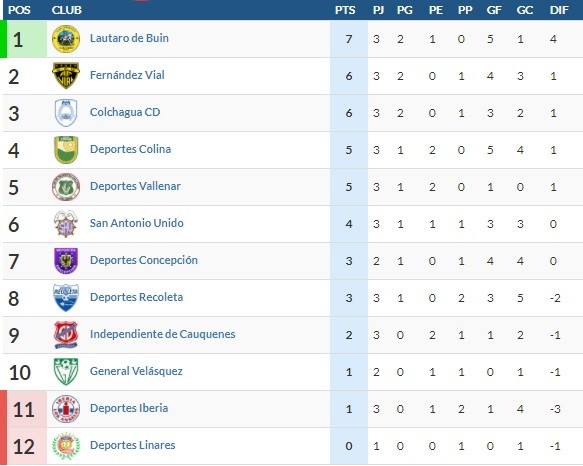Image resolution: width=583 pixels, height=466 pixels.
Task: Click the Deportes Vallenar round badge
Action: pos(66,187)
